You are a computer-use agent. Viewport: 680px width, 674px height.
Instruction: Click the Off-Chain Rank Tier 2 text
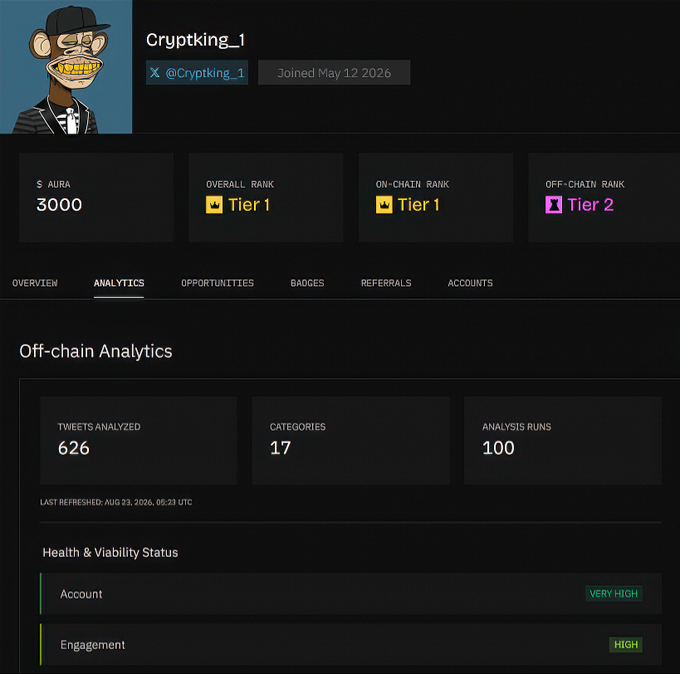(590, 205)
